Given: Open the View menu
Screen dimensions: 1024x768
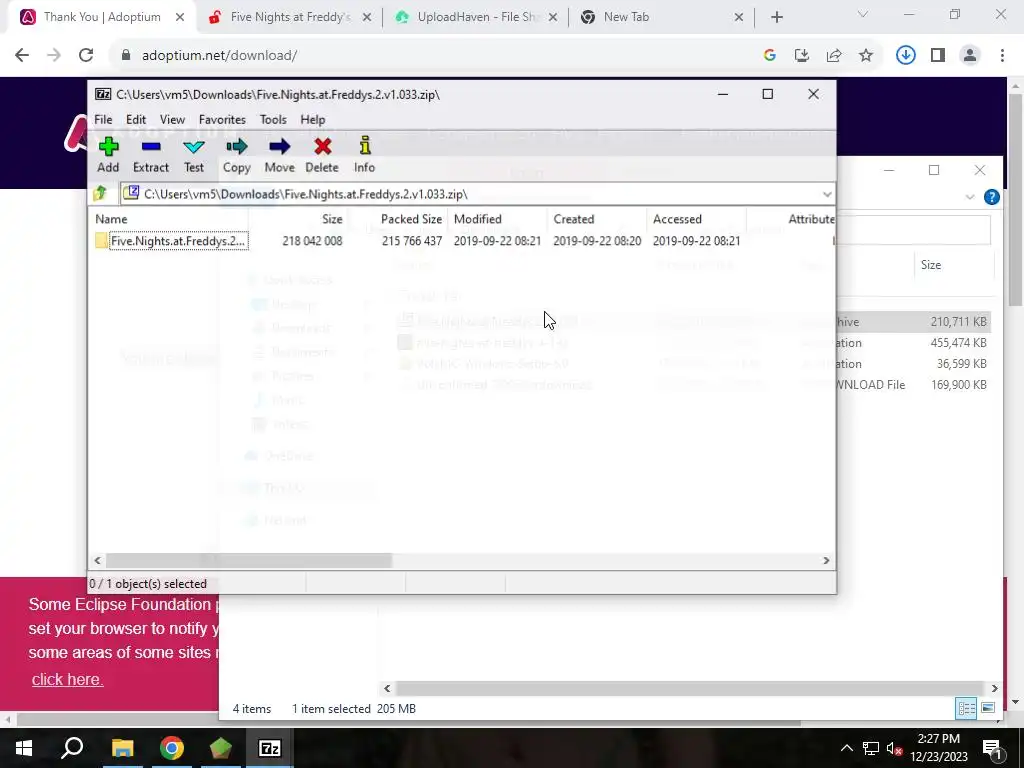Looking at the screenshot, I should coord(172,120).
